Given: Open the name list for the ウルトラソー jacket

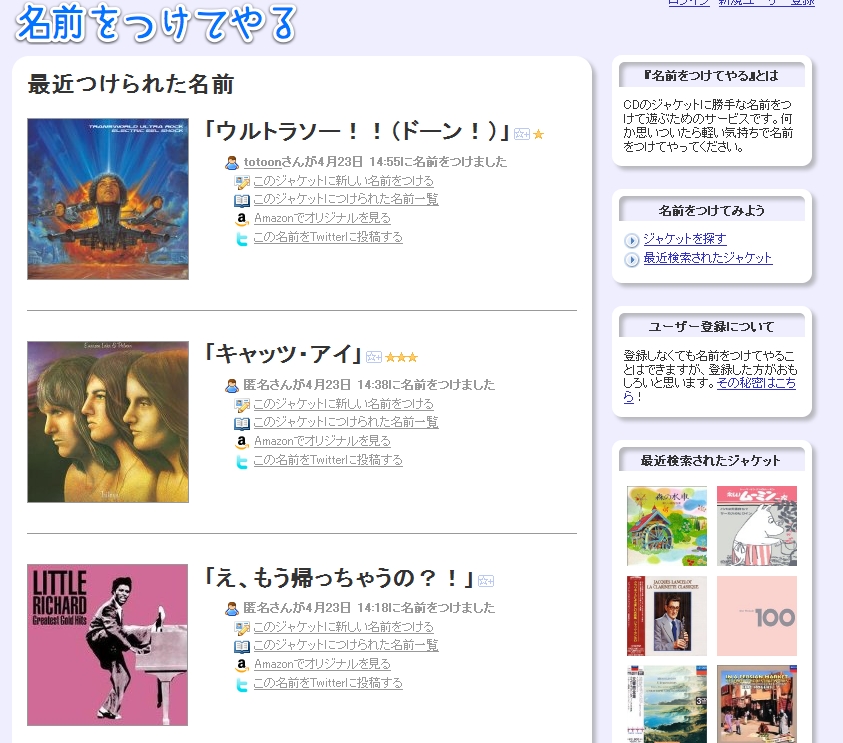Looking at the screenshot, I should (x=346, y=199).
